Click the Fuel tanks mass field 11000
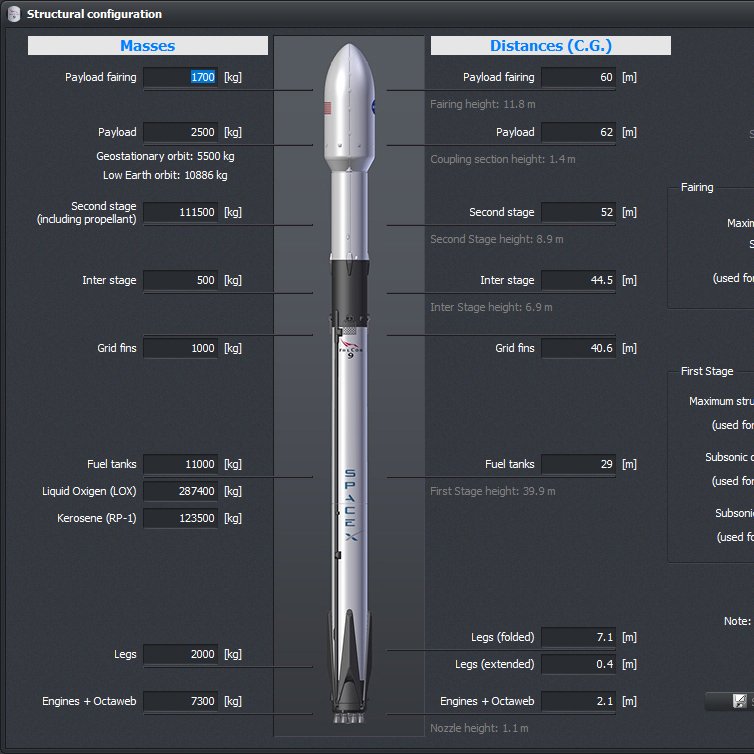 tap(181, 464)
